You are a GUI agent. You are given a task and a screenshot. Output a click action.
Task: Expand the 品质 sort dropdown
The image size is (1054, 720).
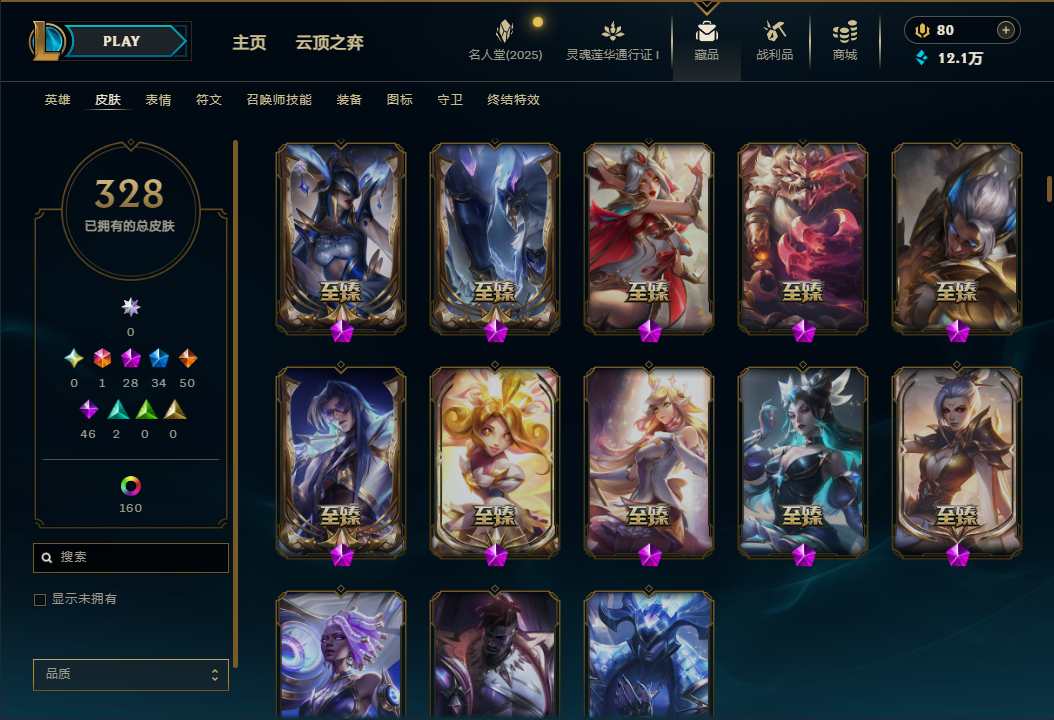131,674
